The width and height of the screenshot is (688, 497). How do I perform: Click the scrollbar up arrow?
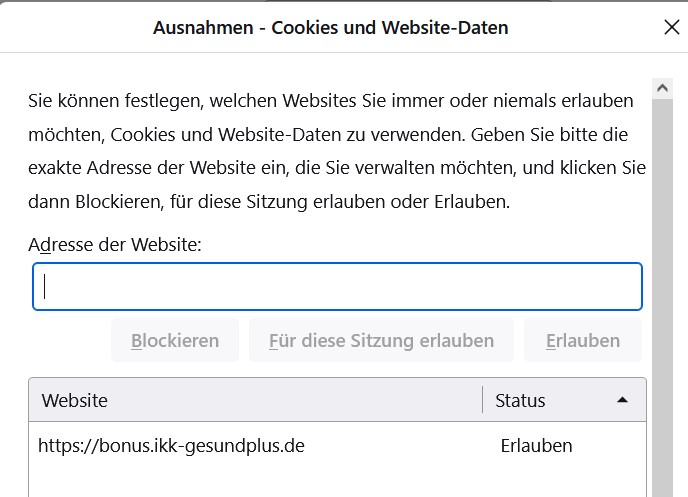[x=661, y=89]
